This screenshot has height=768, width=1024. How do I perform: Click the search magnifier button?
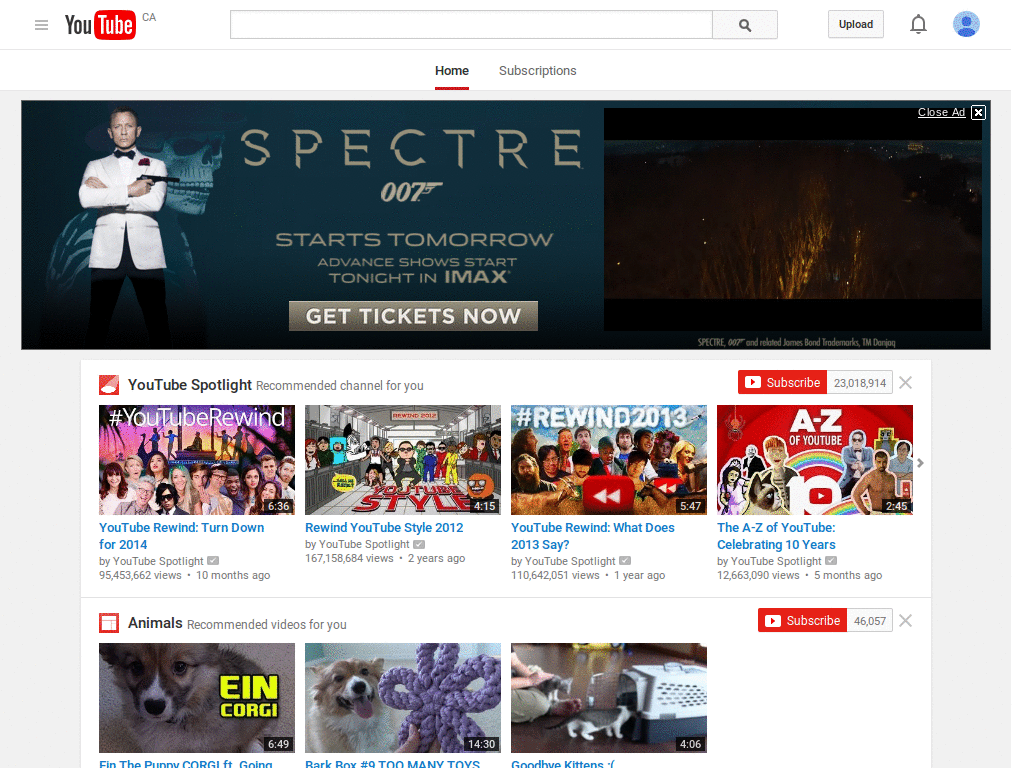click(744, 25)
